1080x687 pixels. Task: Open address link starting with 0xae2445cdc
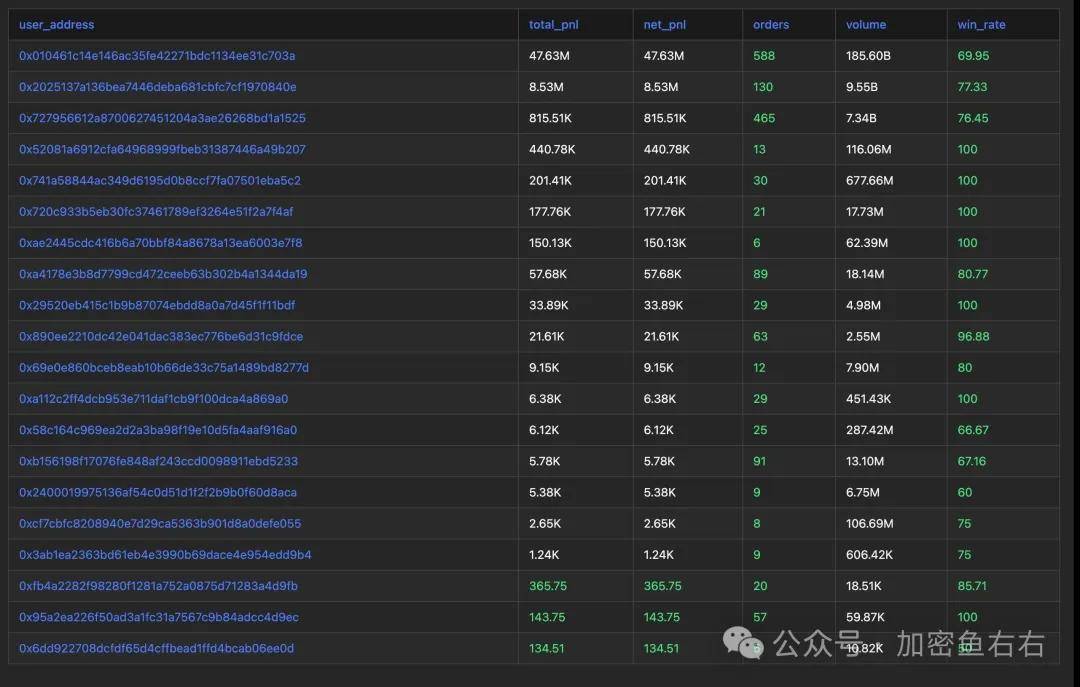(x=160, y=243)
